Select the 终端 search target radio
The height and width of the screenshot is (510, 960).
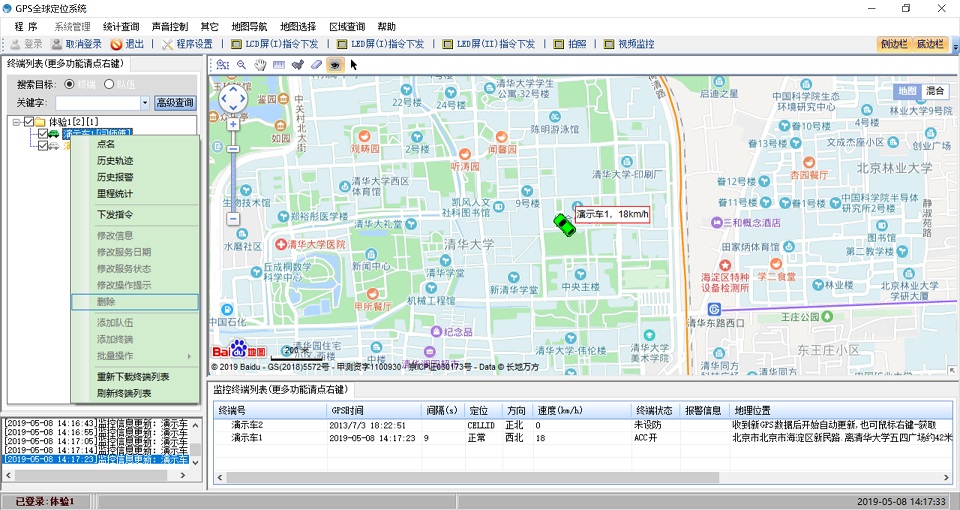pyautogui.click(x=69, y=84)
